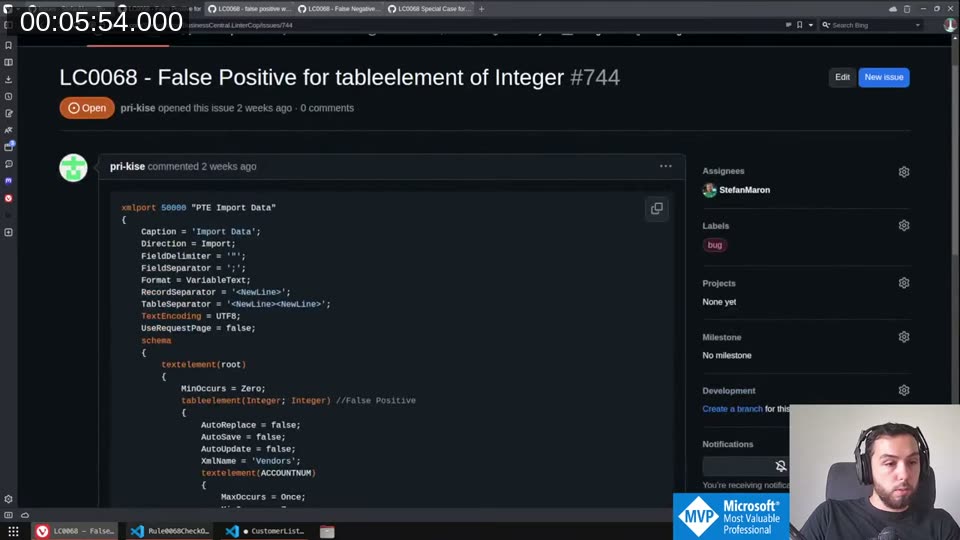This screenshot has height=540, width=960.
Task: Open the Mastodon web panel
Action: coord(9,181)
